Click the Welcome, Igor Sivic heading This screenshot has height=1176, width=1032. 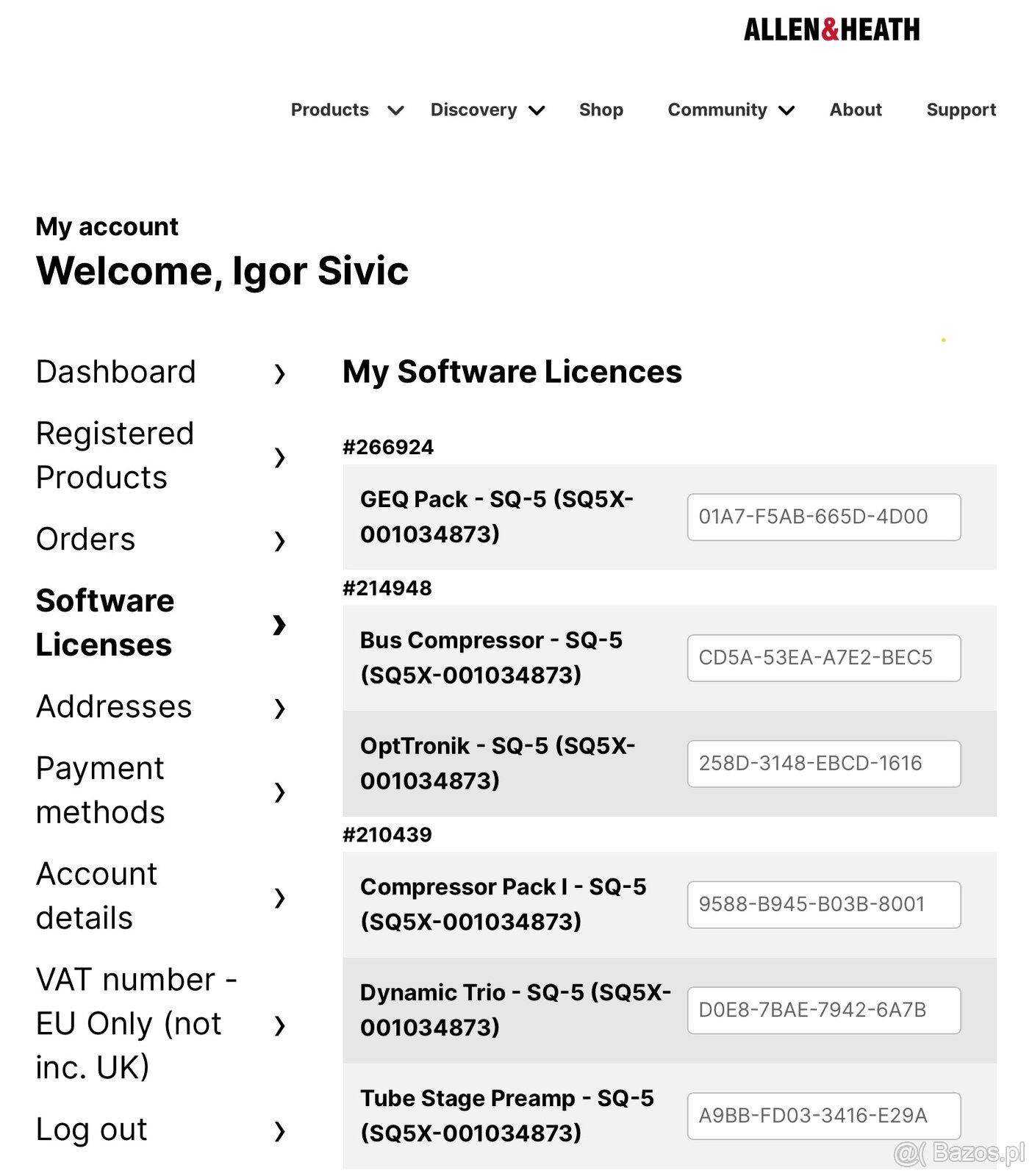pos(222,271)
